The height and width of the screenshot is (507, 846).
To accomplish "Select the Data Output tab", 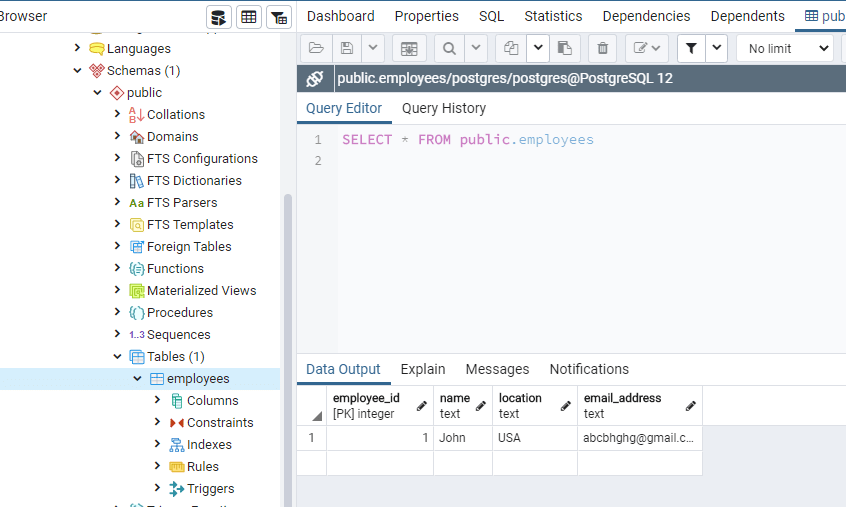I will 343,369.
